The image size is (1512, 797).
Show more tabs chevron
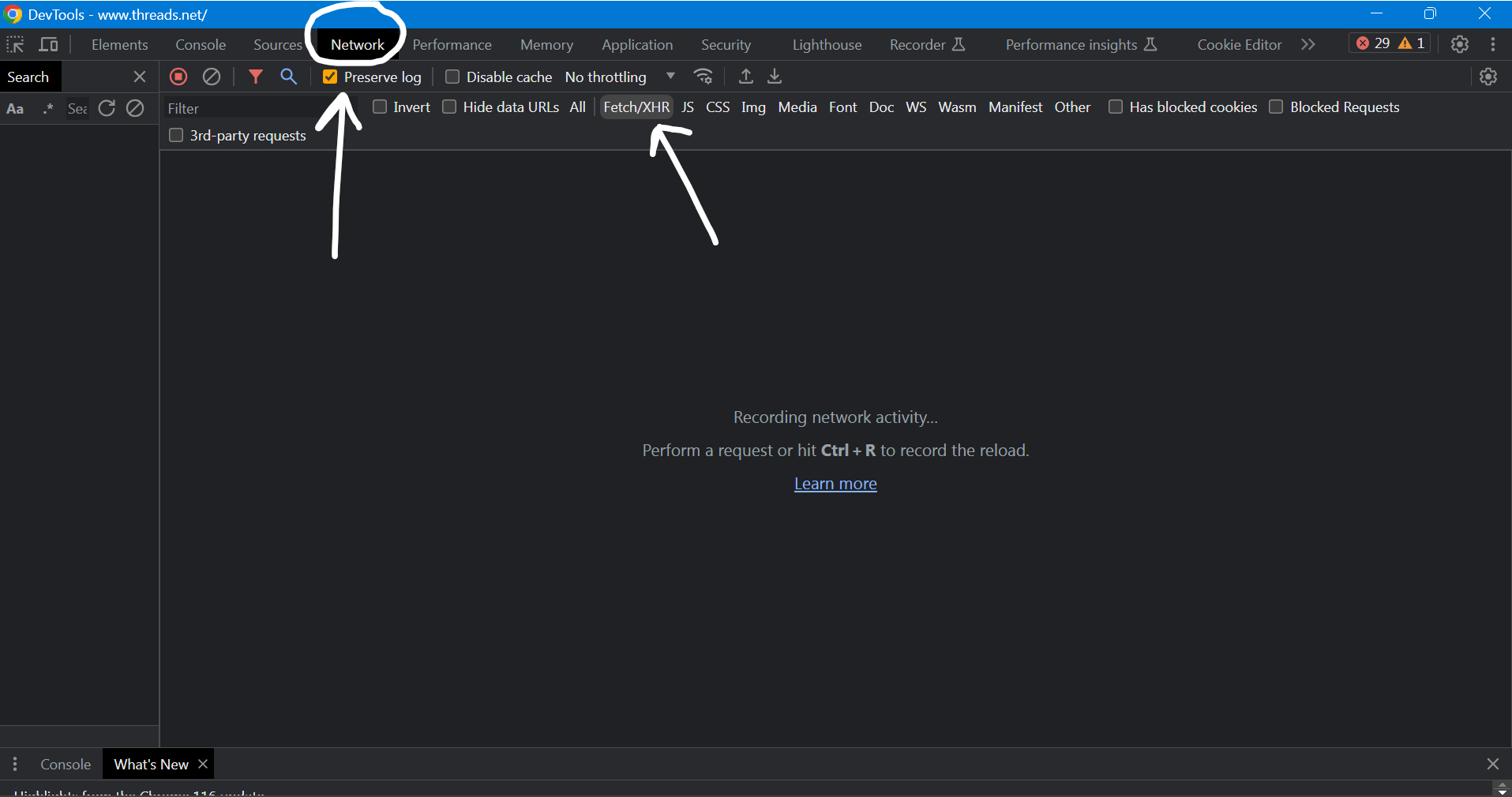pyautogui.click(x=1308, y=44)
